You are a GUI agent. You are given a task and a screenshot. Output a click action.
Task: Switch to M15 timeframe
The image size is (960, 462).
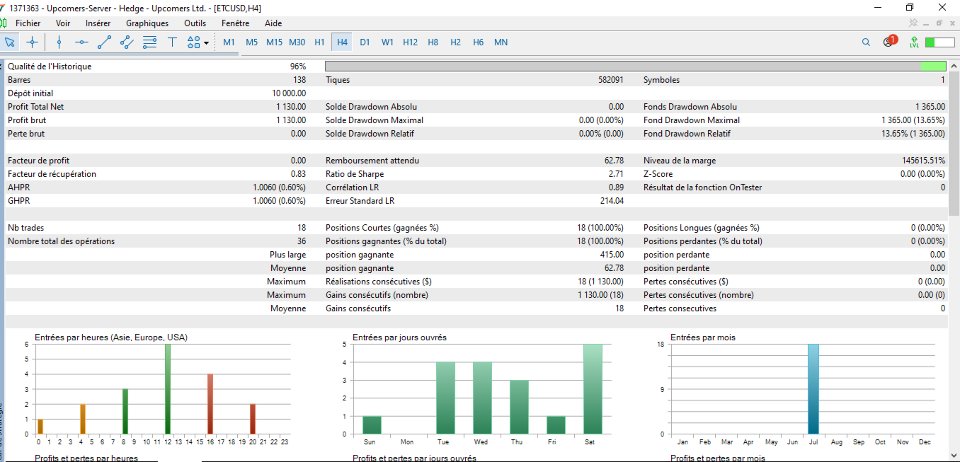(x=274, y=42)
